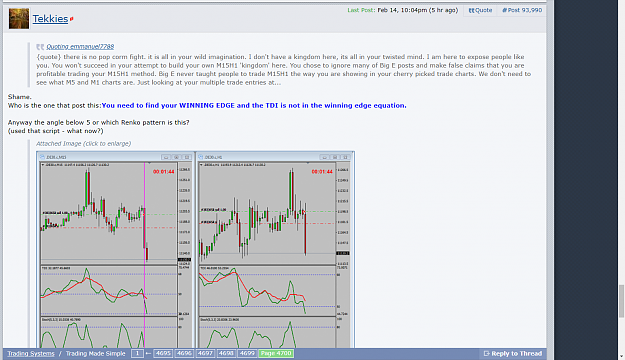Click Reply to Thread button

coord(513,354)
